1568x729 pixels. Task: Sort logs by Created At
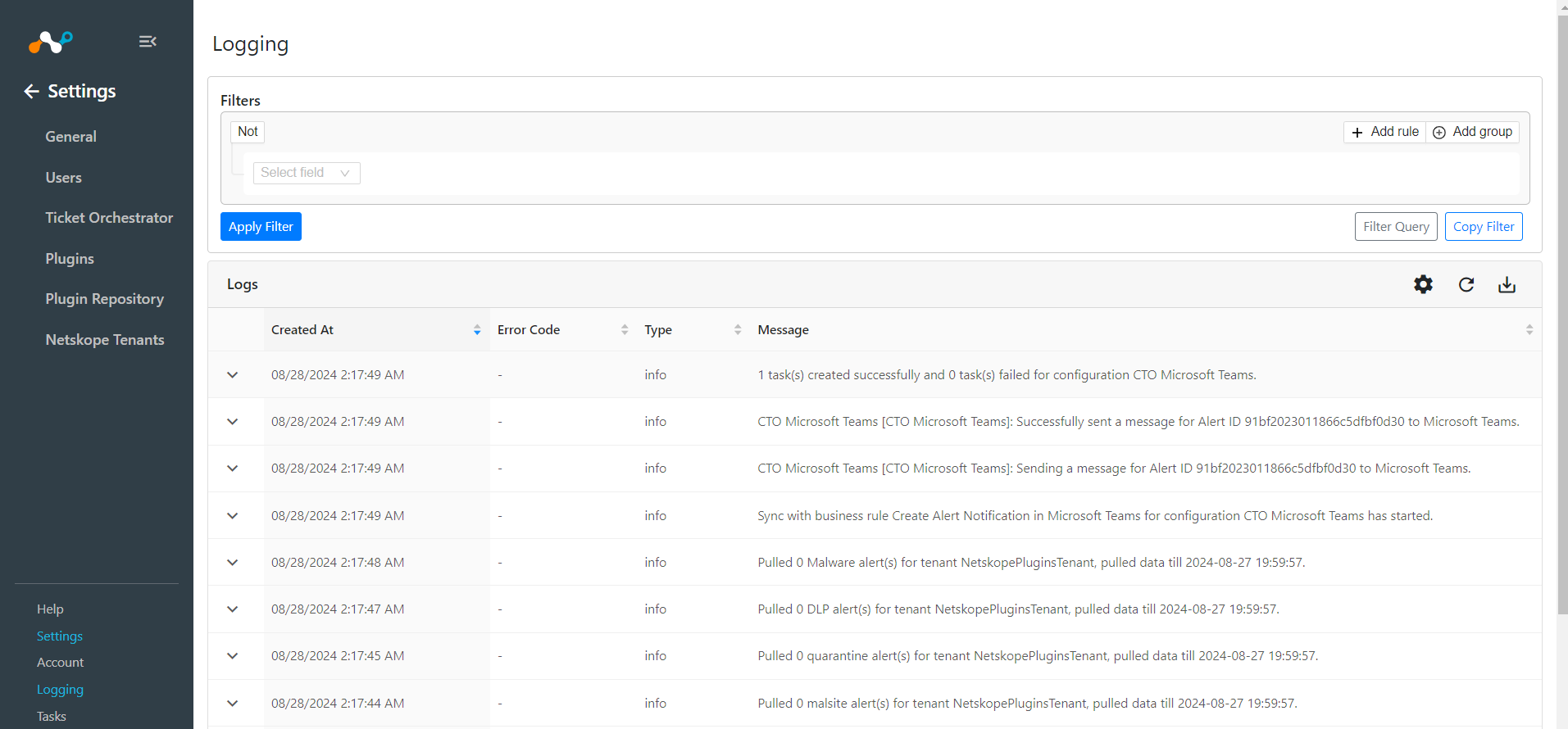[477, 330]
